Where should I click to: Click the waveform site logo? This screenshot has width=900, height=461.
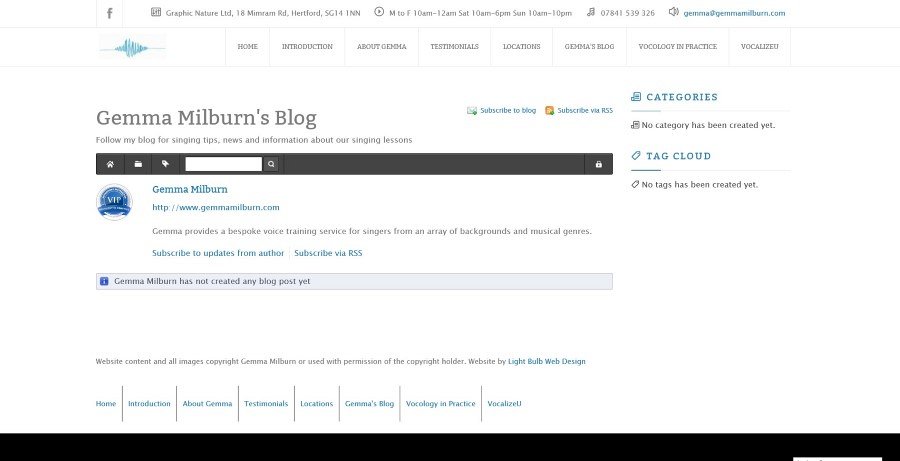click(132, 47)
